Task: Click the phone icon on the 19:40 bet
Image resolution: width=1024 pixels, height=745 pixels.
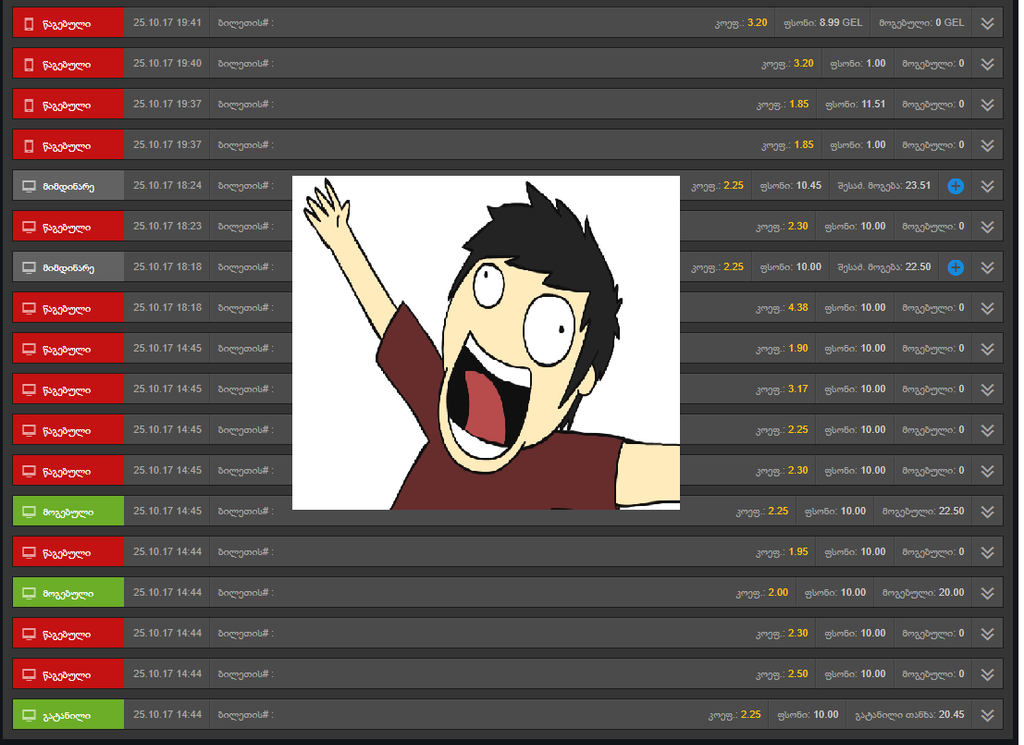Action: point(29,65)
